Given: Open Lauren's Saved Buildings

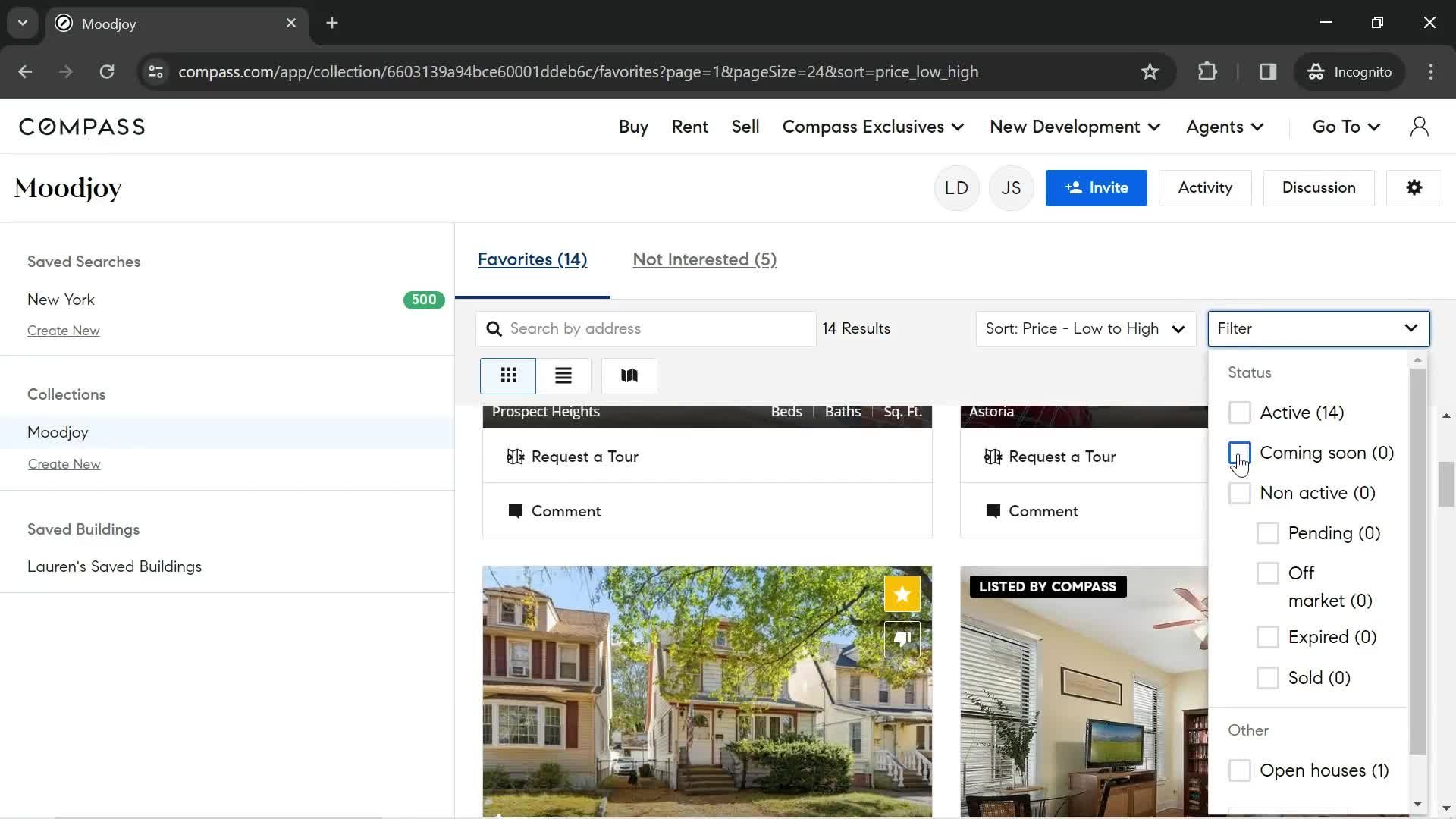Looking at the screenshot, I should (115, 566).
